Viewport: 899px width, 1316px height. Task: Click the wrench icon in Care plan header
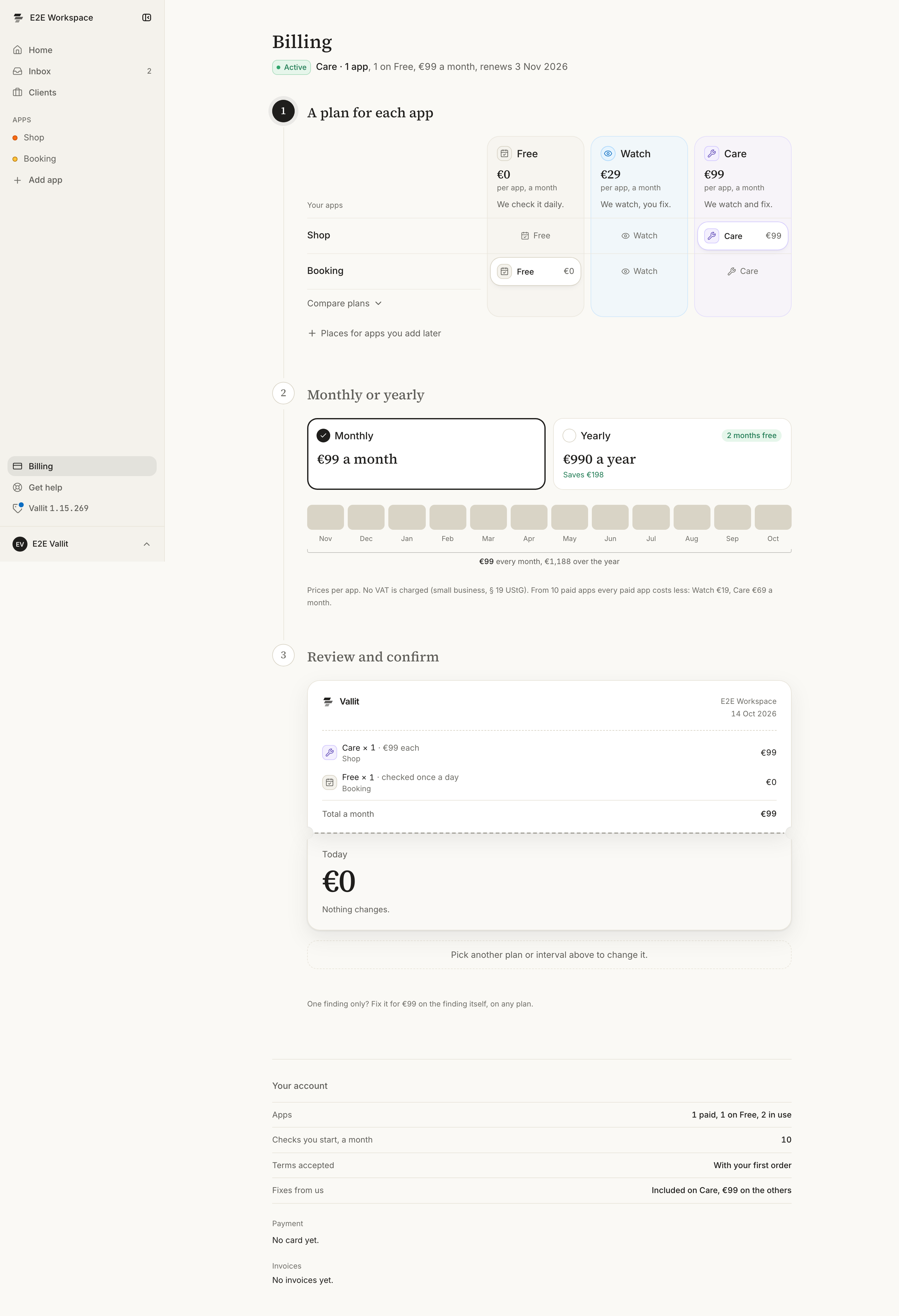(711, 154)
